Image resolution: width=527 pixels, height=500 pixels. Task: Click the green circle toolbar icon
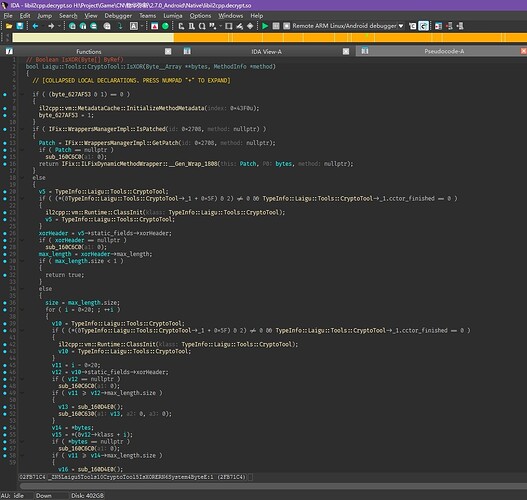165,26
